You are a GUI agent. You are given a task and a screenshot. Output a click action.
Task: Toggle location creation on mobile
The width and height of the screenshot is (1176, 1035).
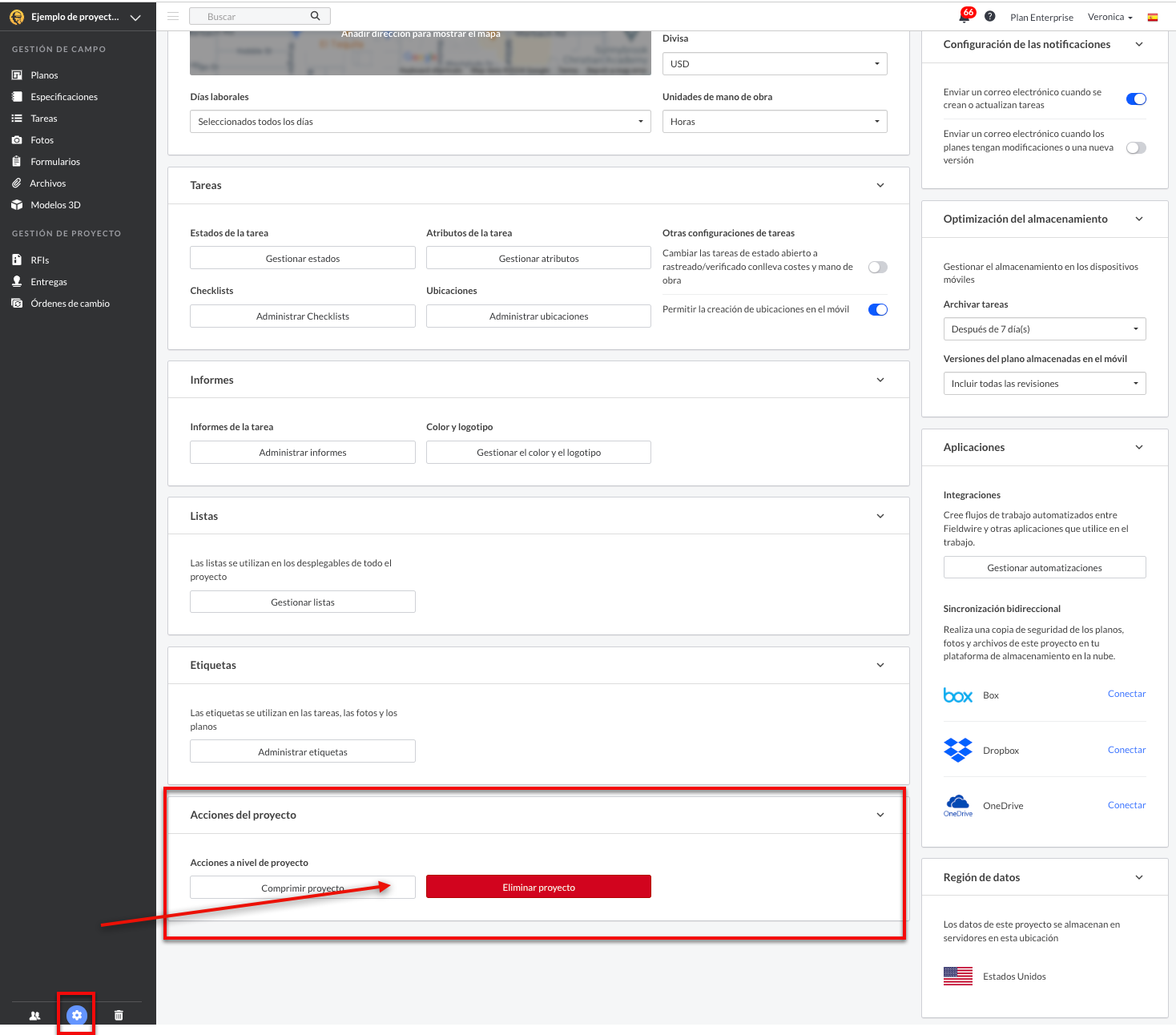pyautogui.click(x=878, y=310)
